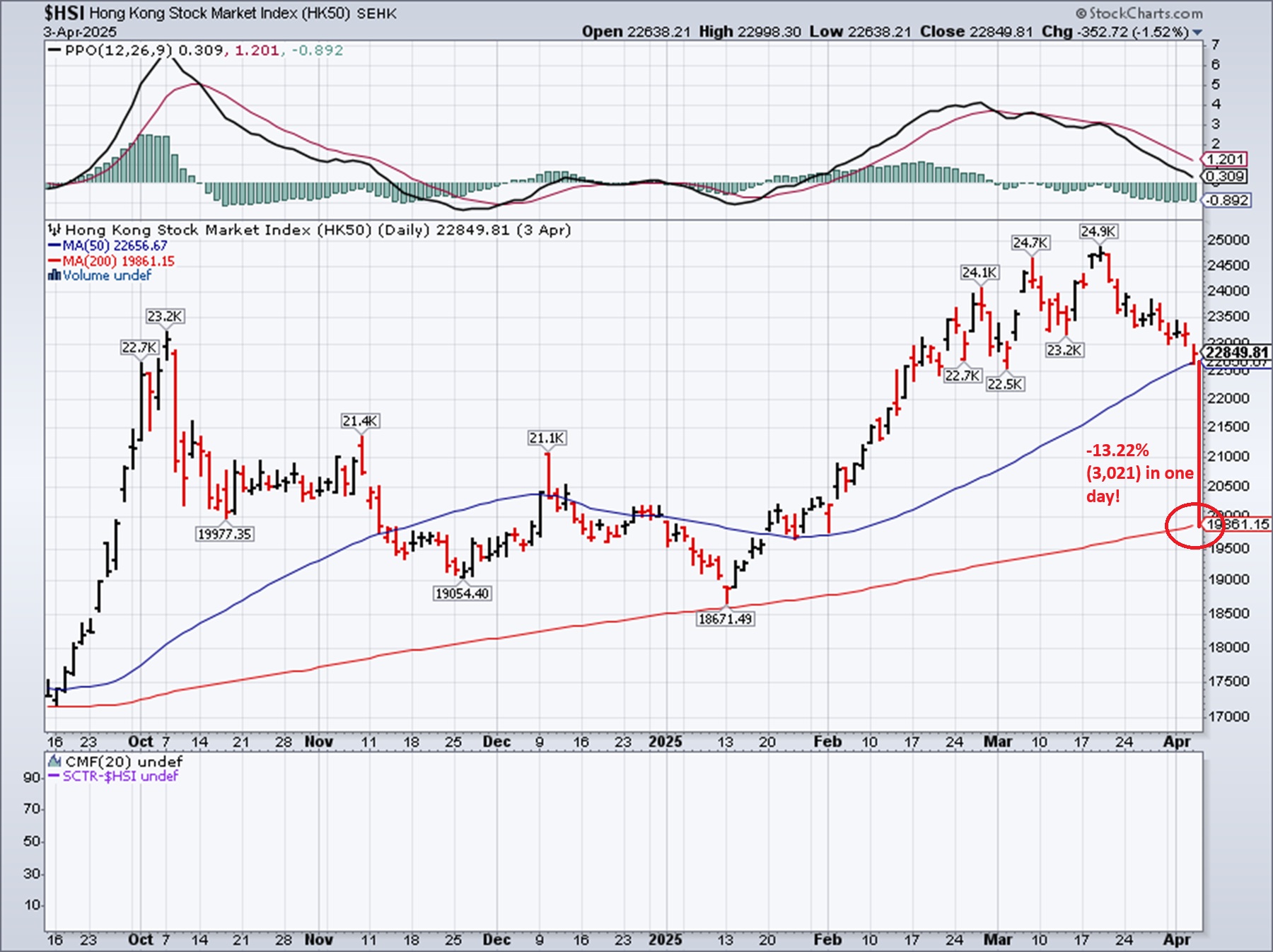1273x952 pixels.
Task: Open the blue dropdown arrow beside the Chg value
Action: [x=1197, y=33]
